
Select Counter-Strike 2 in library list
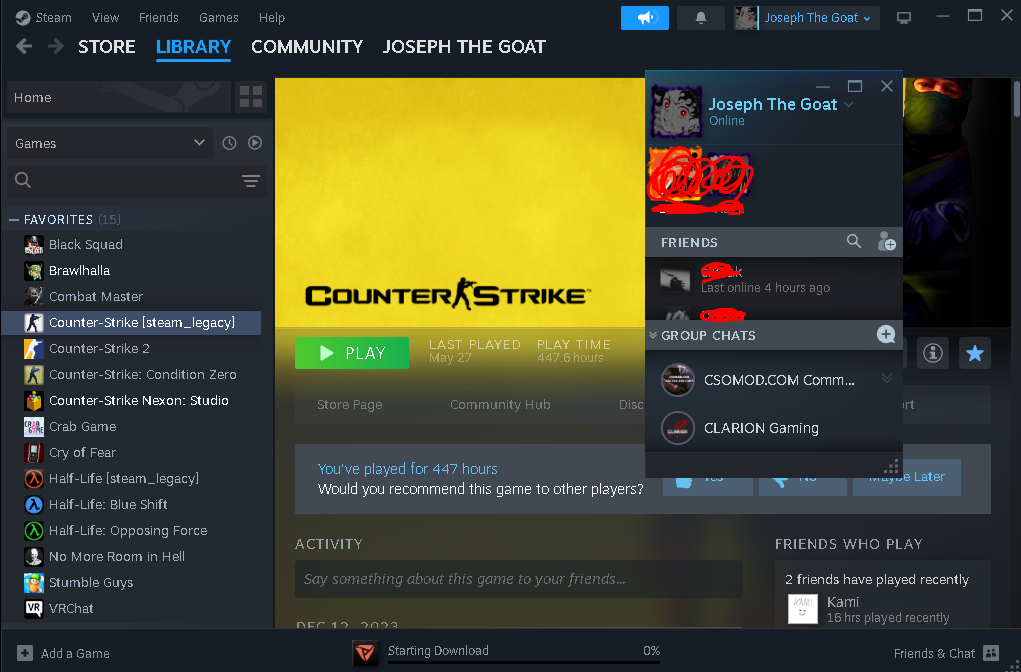pos(99,349)
